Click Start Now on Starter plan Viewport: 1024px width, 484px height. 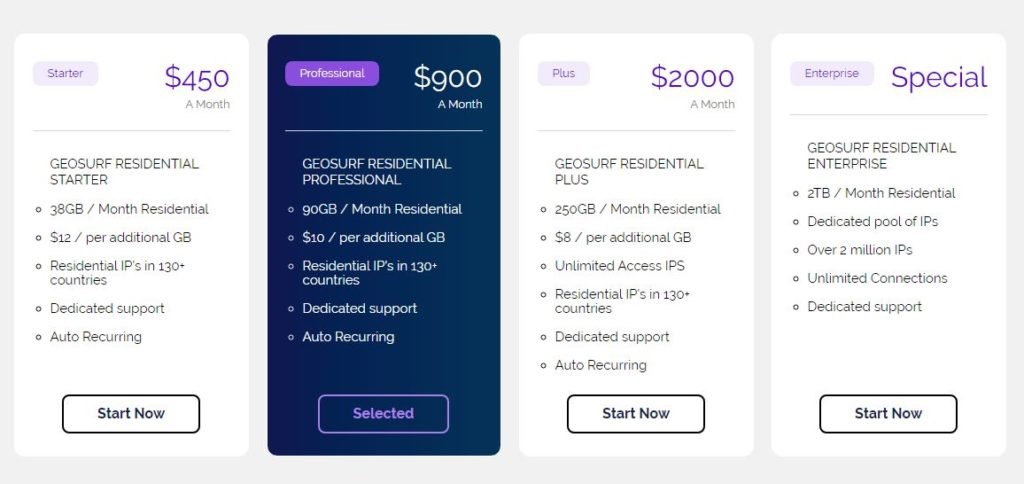coord(131,413)
